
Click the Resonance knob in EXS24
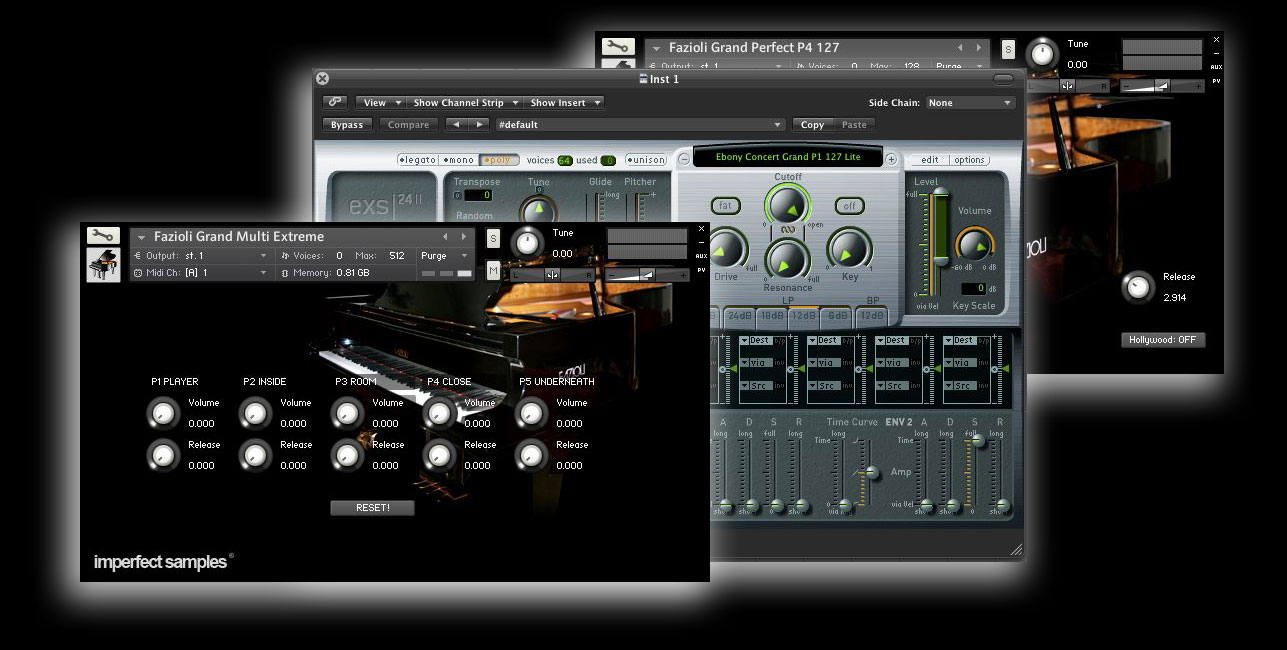(x=787, y=260)
